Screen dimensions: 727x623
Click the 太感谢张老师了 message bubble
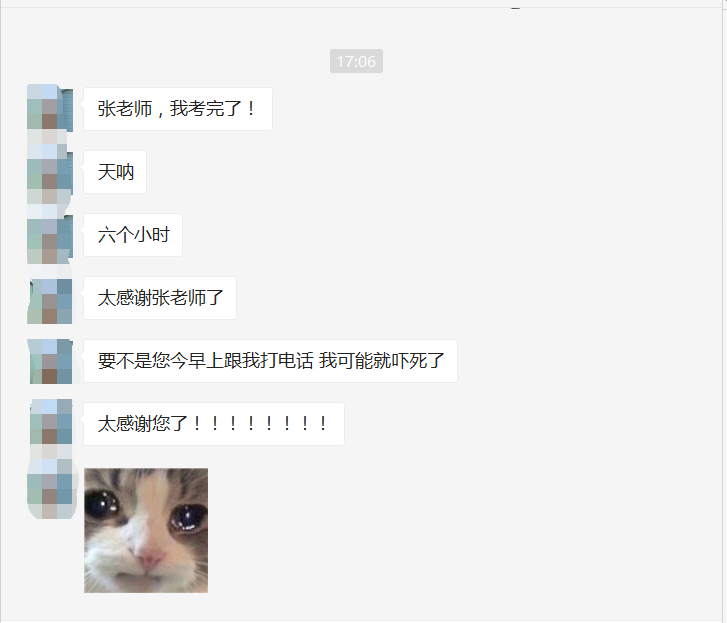click(x=160, y=298)
